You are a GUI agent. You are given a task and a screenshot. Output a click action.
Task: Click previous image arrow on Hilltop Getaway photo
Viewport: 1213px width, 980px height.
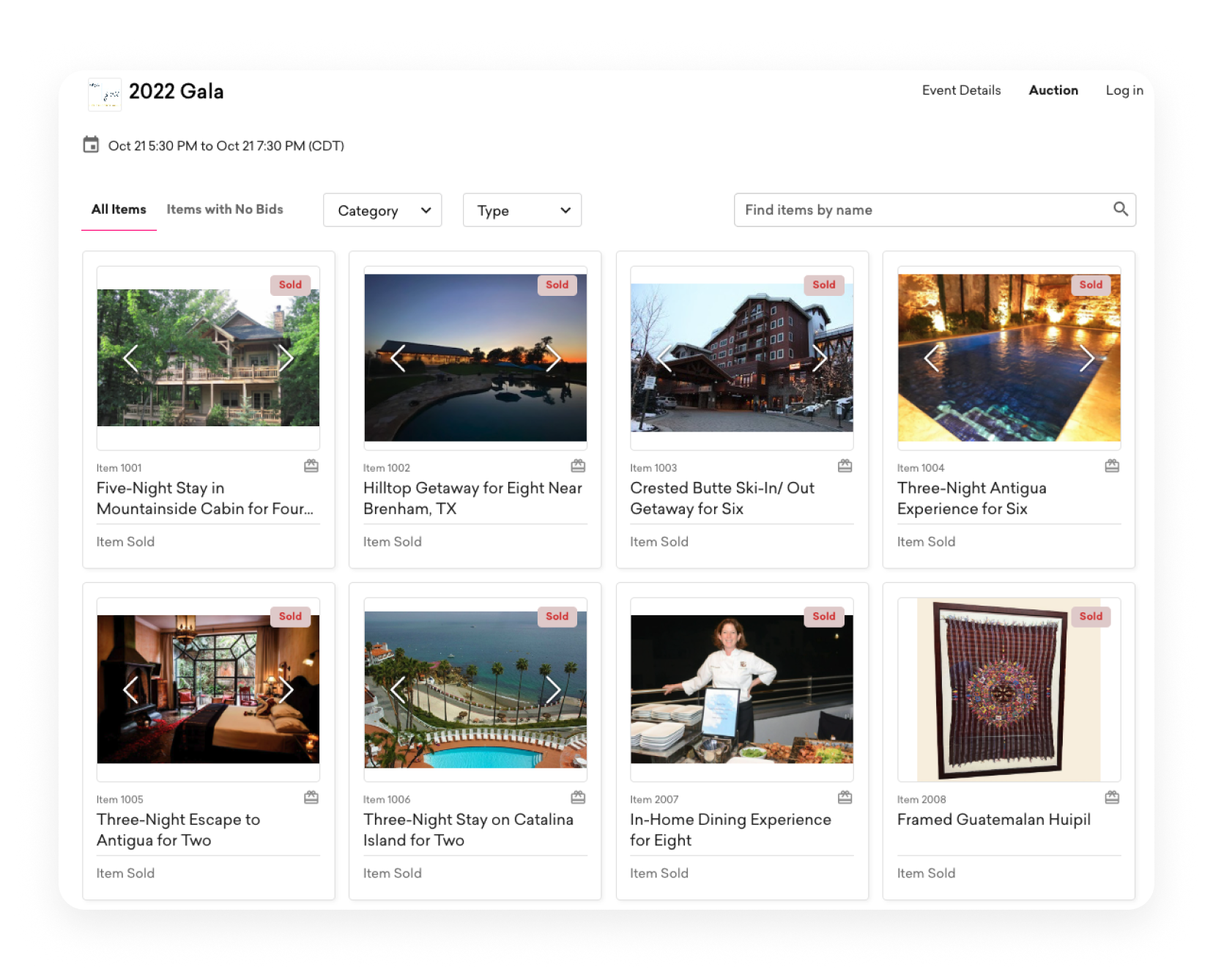pos(398,358)
